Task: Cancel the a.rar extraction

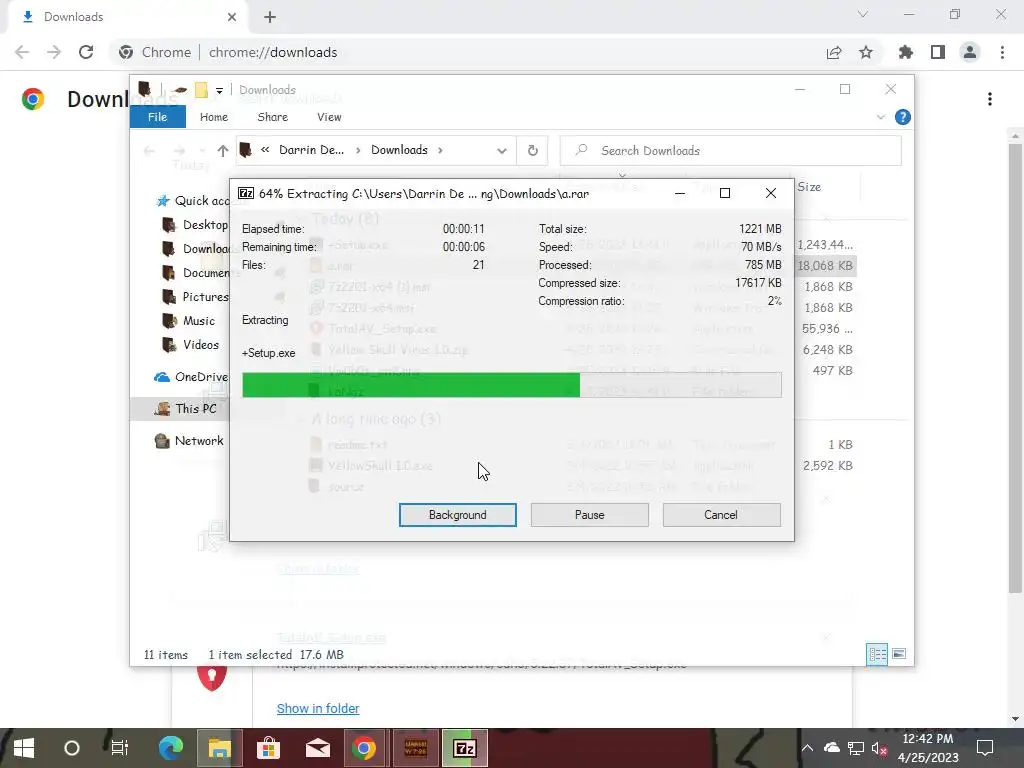Action: click(x=721, y=515)
